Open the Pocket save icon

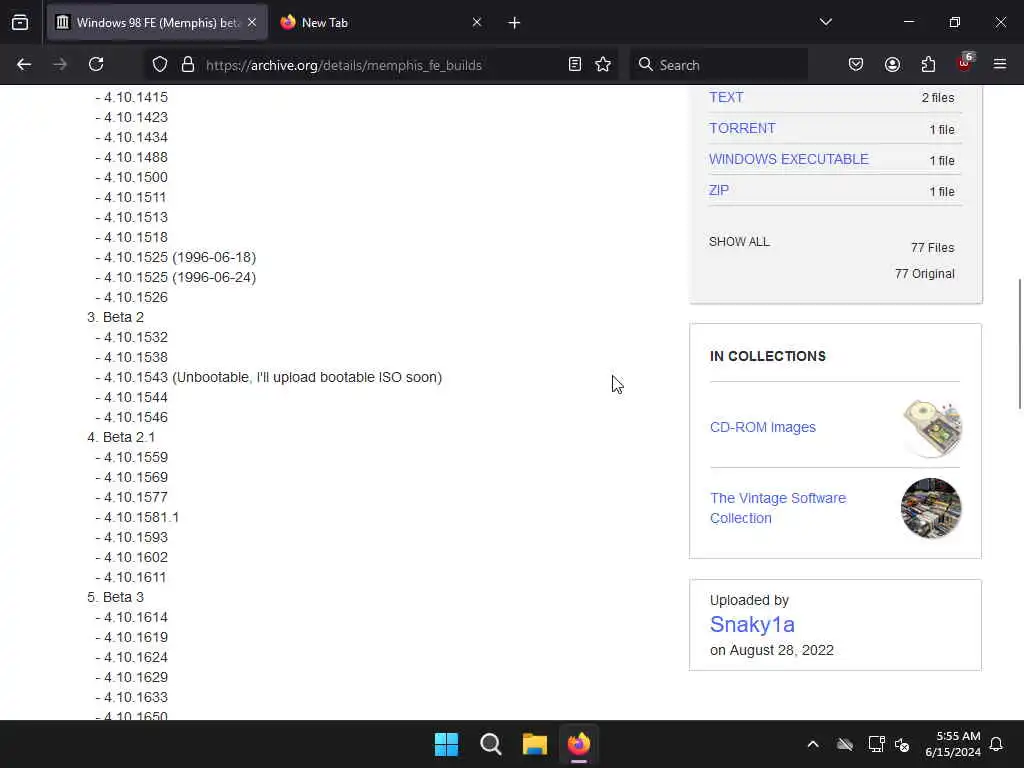coord(856,64)
